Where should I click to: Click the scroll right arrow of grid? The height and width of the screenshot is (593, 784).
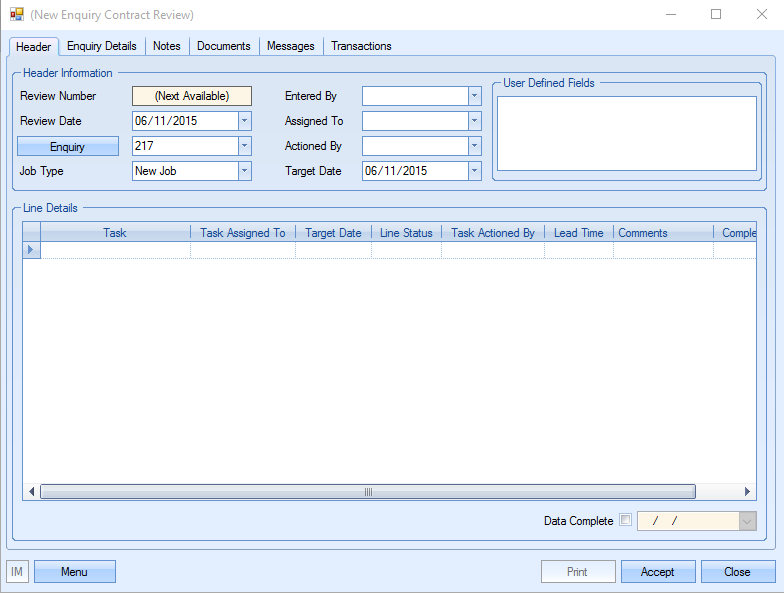point(747,492)
